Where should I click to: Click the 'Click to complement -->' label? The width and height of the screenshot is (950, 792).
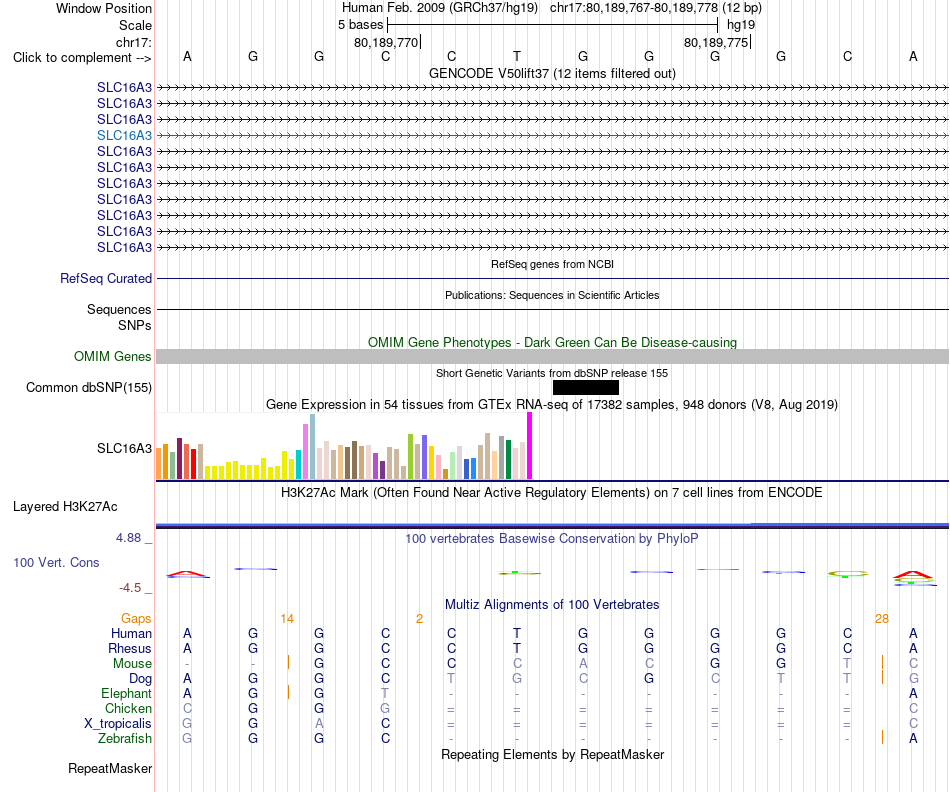tap(82, 58)
